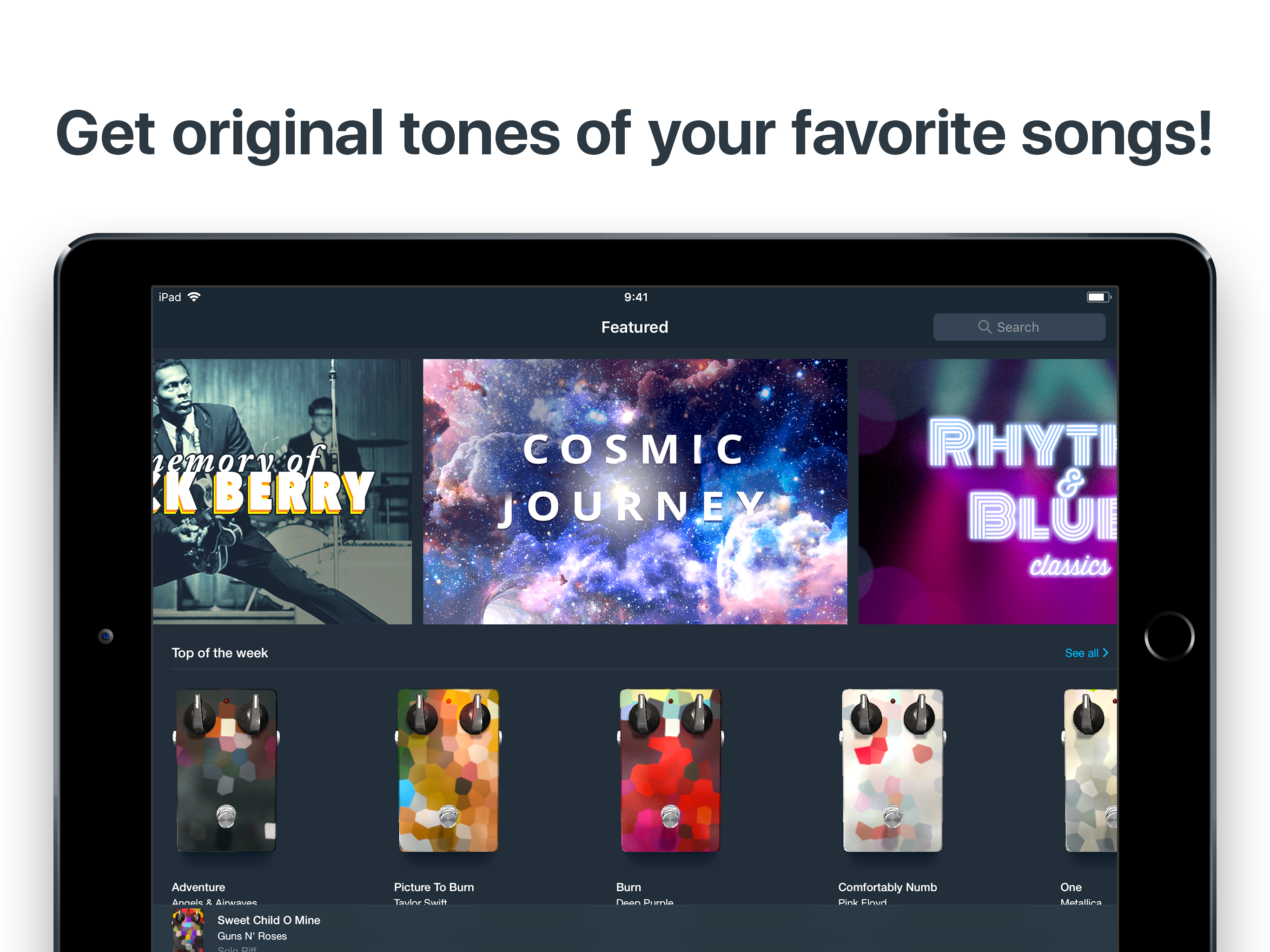The image size is (1270, 952).
Task: Open the Chuck Berry memorial banner
Action: click(282, 491)
